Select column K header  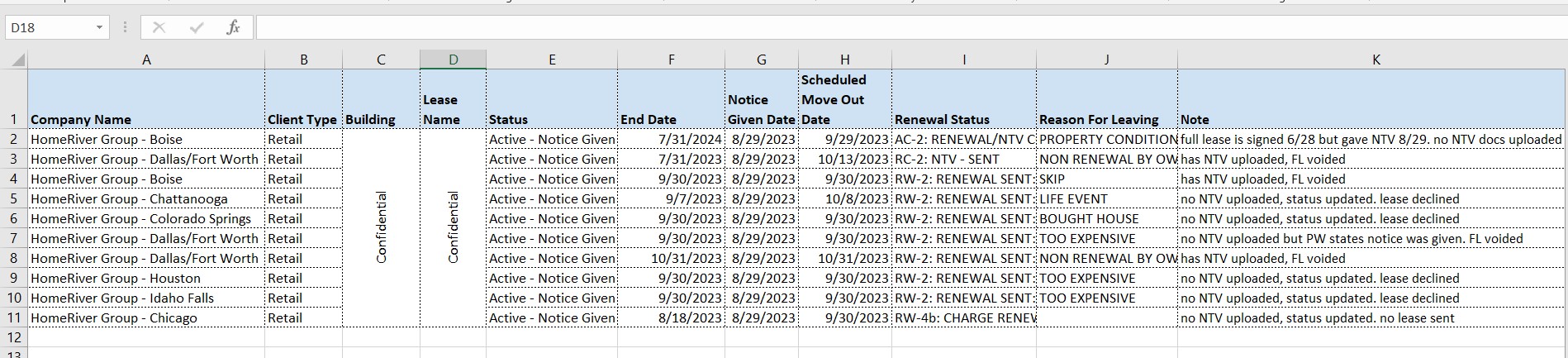[1376, 60]
